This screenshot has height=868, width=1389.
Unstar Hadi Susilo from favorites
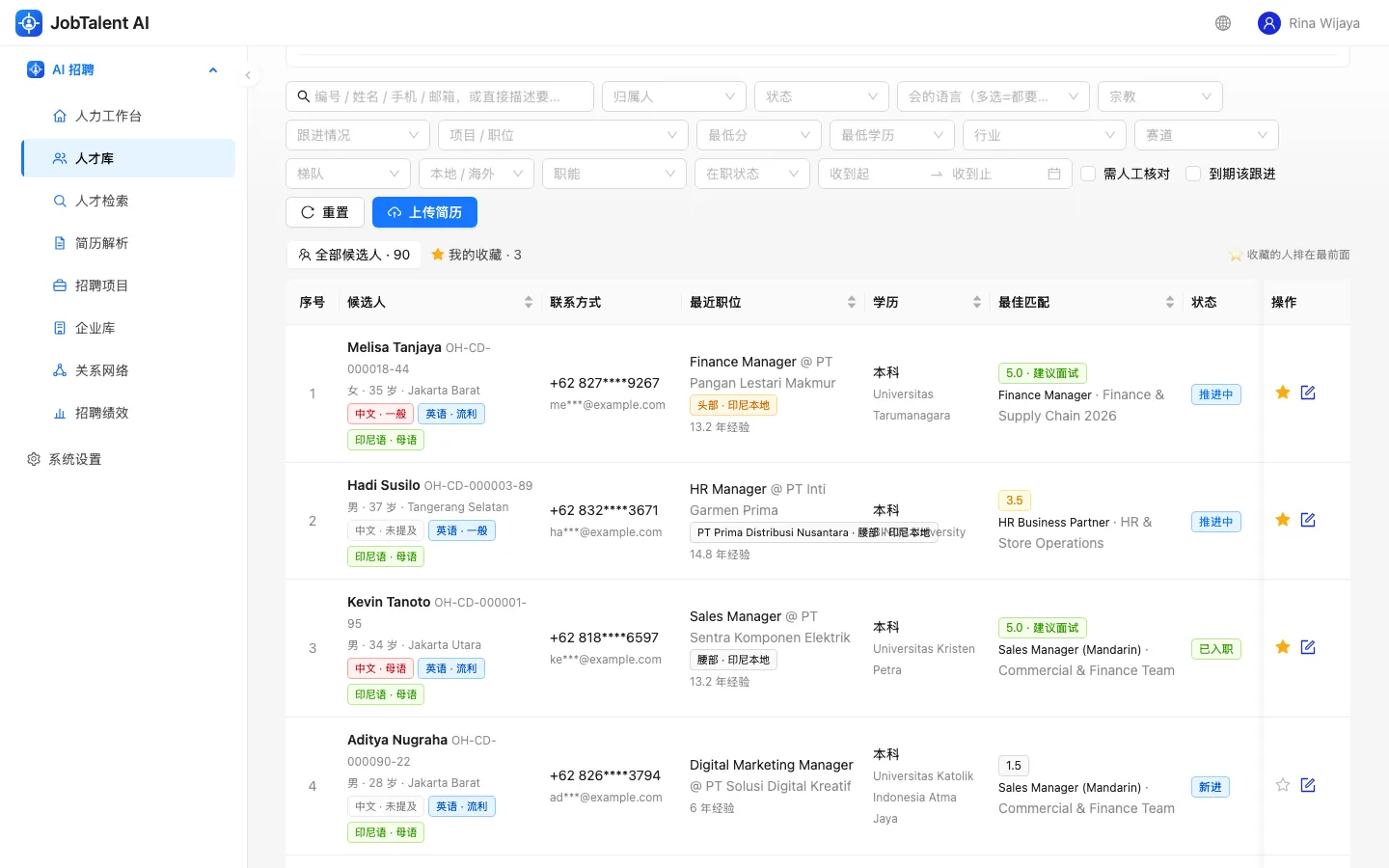tap(1283, 520)
